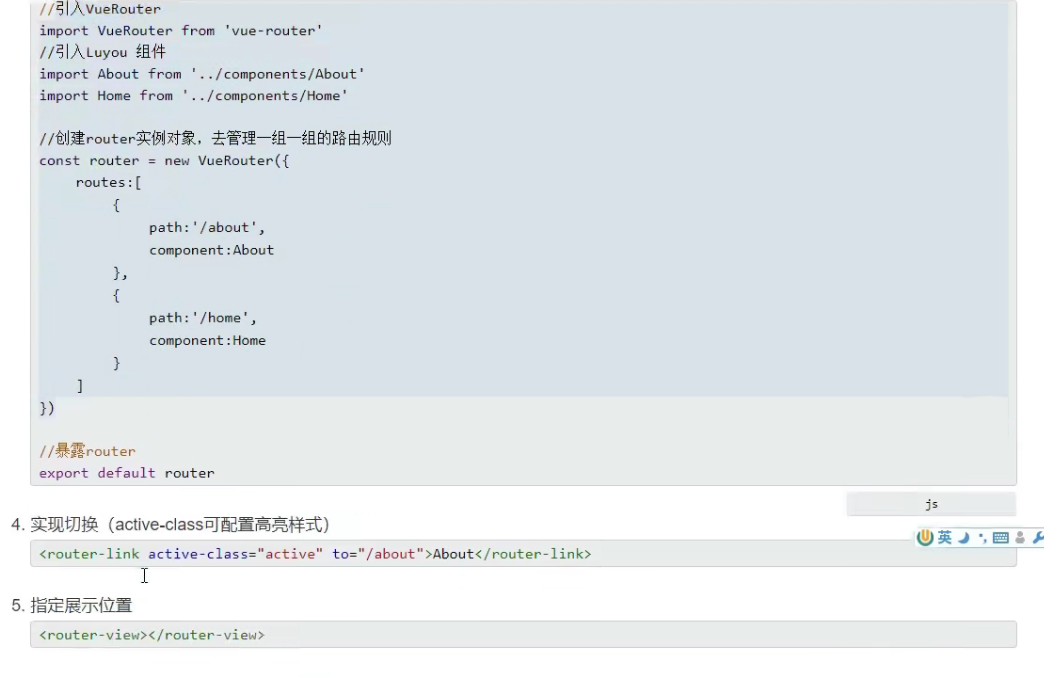Click the IME user account icon

tap(1020, 538)
